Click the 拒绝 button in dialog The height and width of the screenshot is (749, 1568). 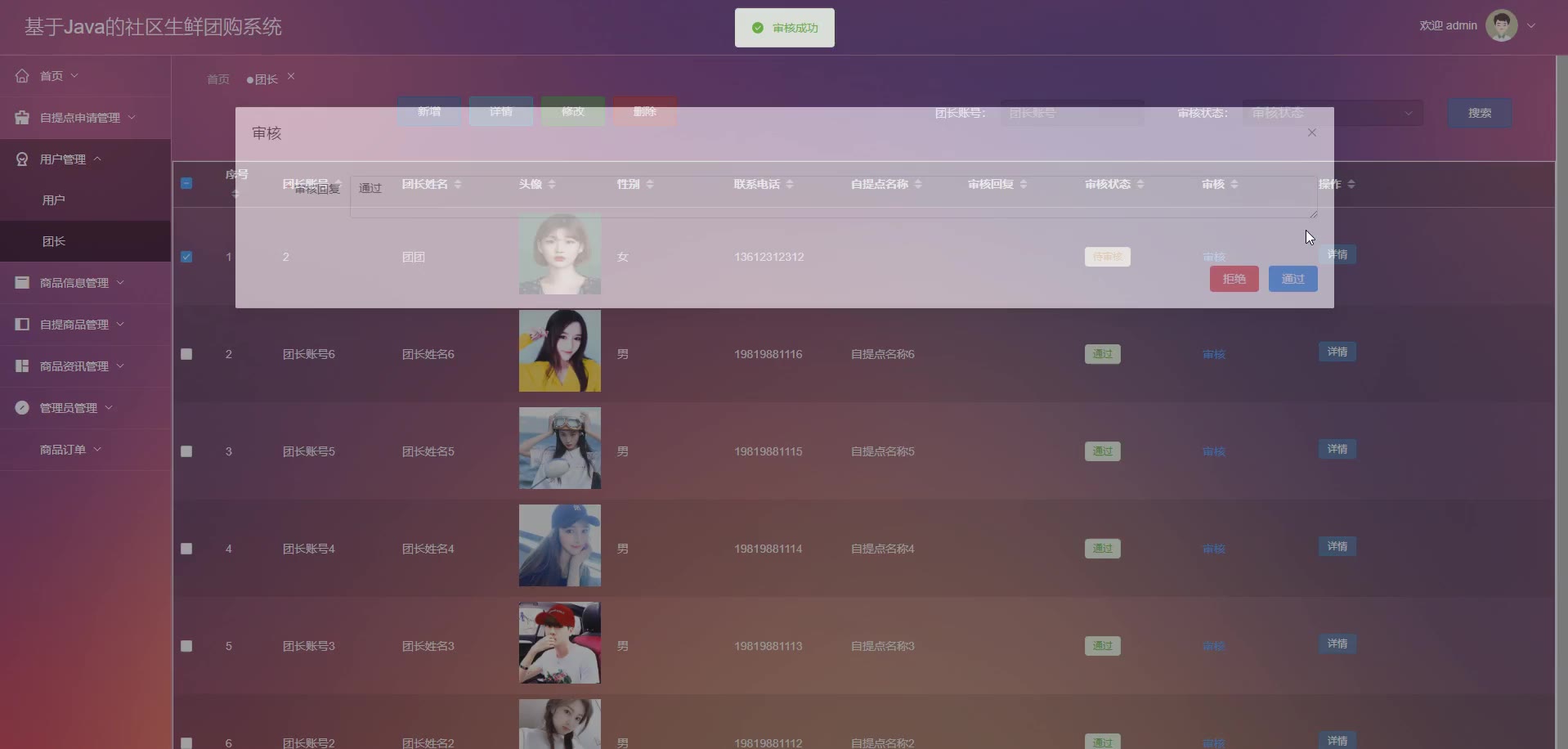click(1234, 279)
